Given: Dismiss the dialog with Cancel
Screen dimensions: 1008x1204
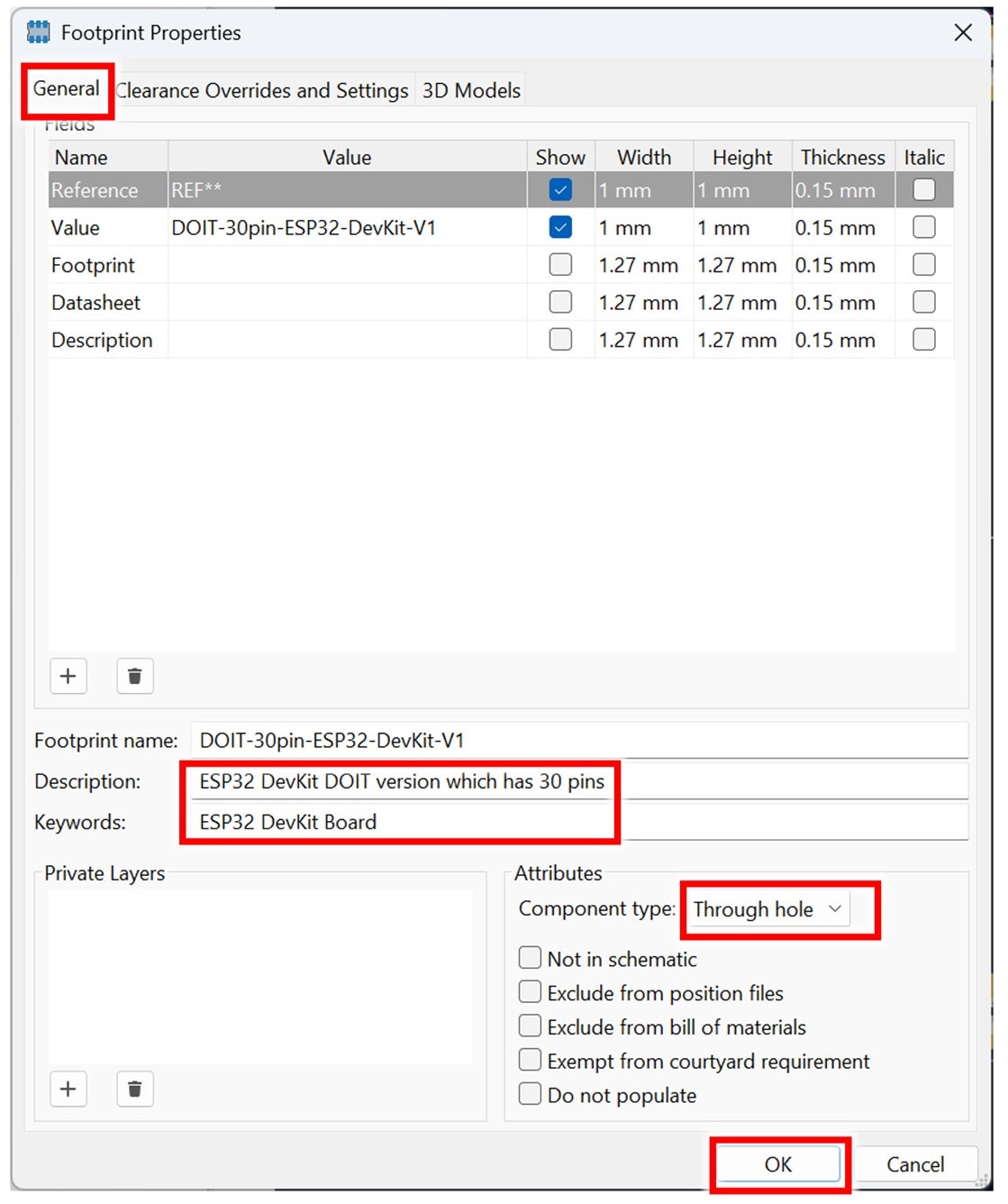Looking at the screenshot, I should point(915,1164).
